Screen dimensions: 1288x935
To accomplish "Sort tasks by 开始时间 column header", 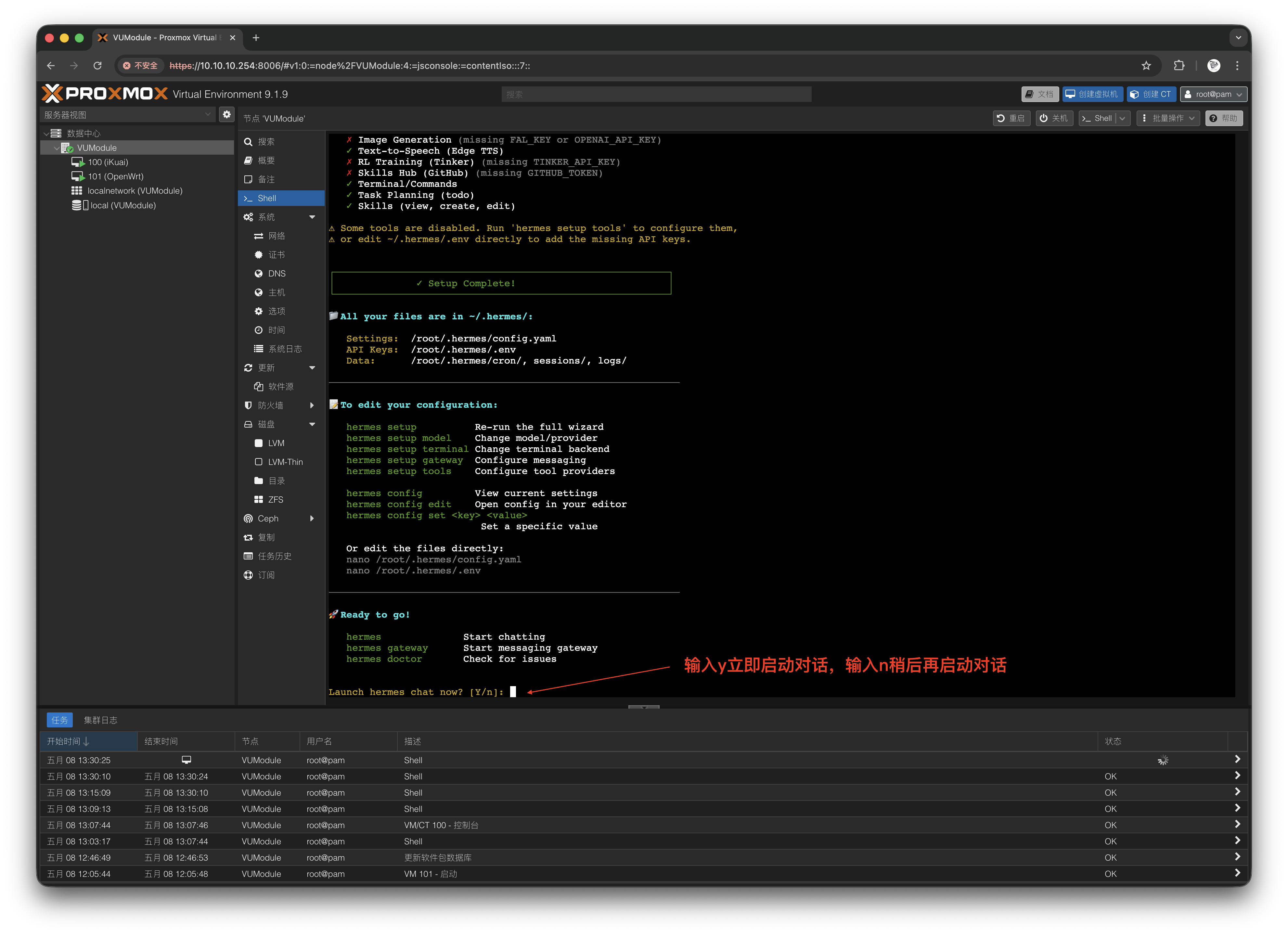I will (89, 741).
